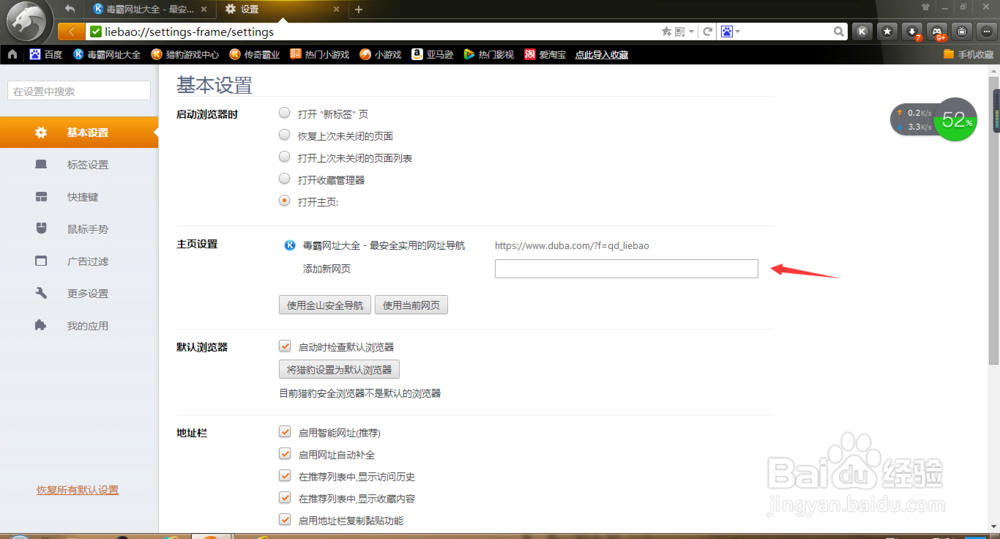
Task: Select 恢复上次未关闭的页面 radio option
Action: (284, 135)
